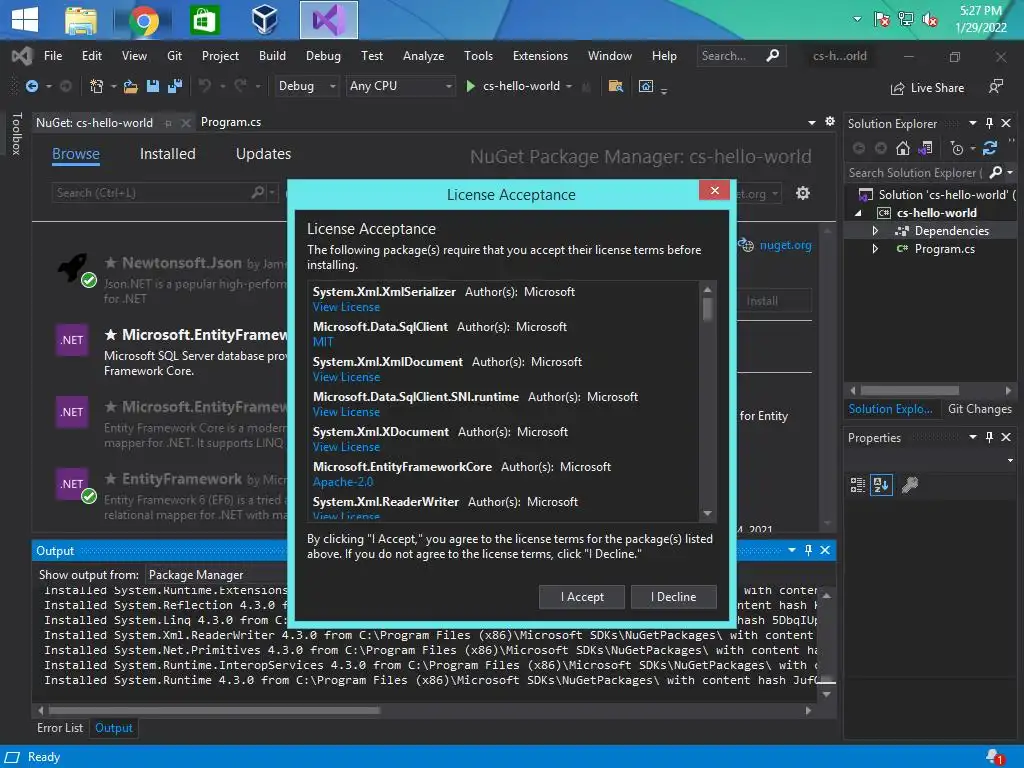
Task: Open the File menu
Action: point(53,56)
